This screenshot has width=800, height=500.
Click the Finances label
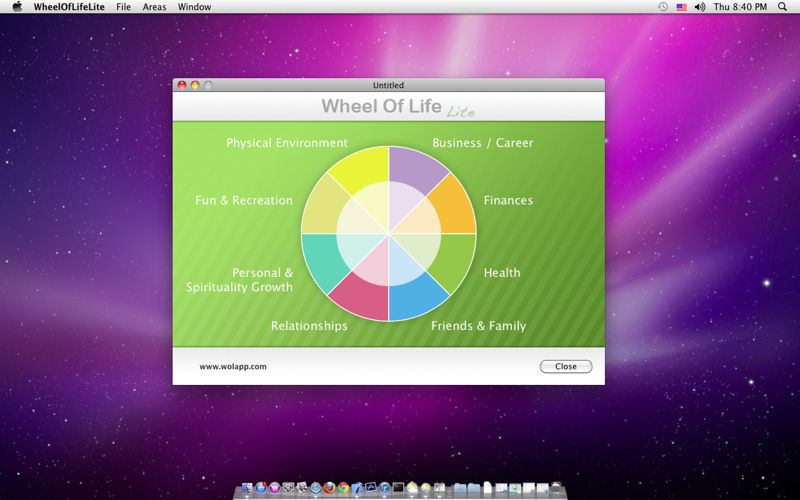coord(508,201)
